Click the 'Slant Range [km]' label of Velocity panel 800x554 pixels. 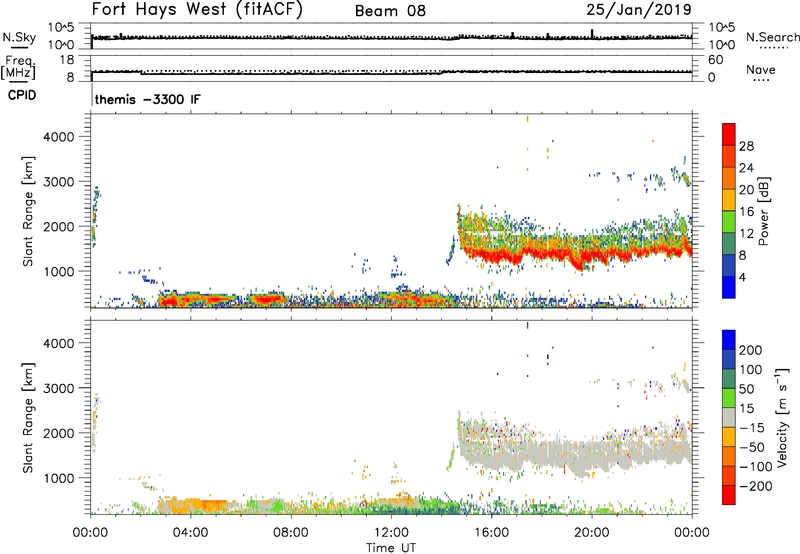28,418
